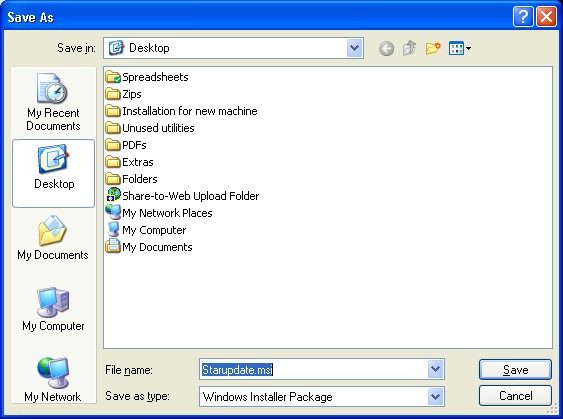
Task: Open My Documents in the places bar
Action: tap(53, 238)
